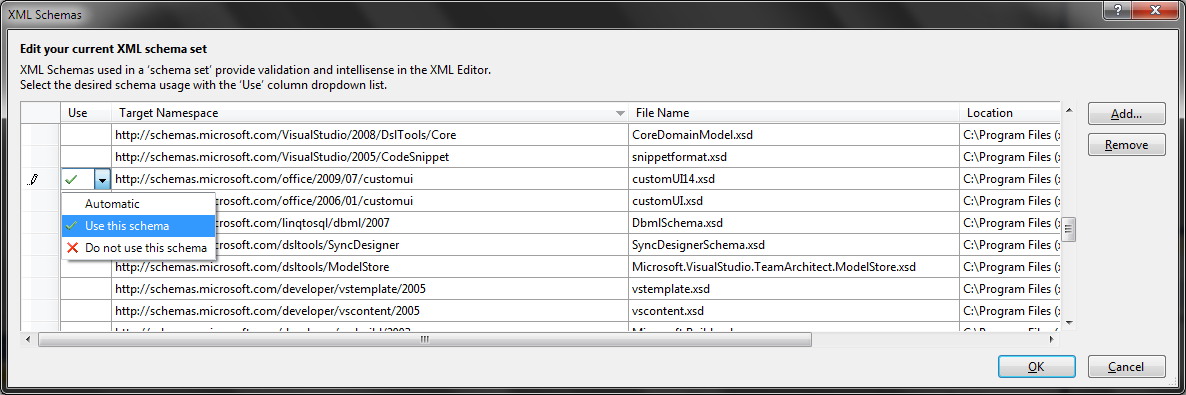Click the Remove button
The image size is (1186, 395).
[1126, 145]
